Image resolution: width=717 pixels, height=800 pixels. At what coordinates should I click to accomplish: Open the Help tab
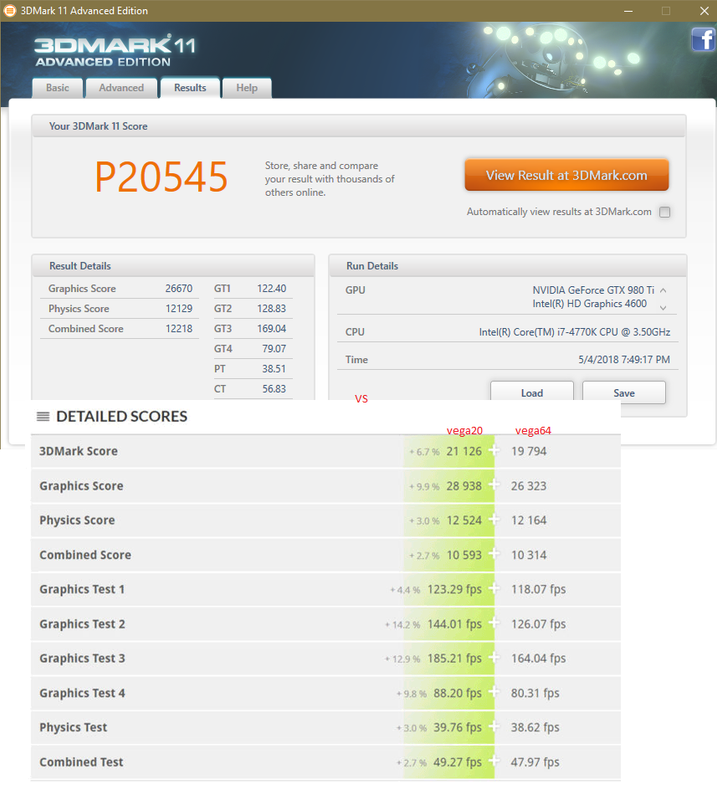(x=246, y=88)
